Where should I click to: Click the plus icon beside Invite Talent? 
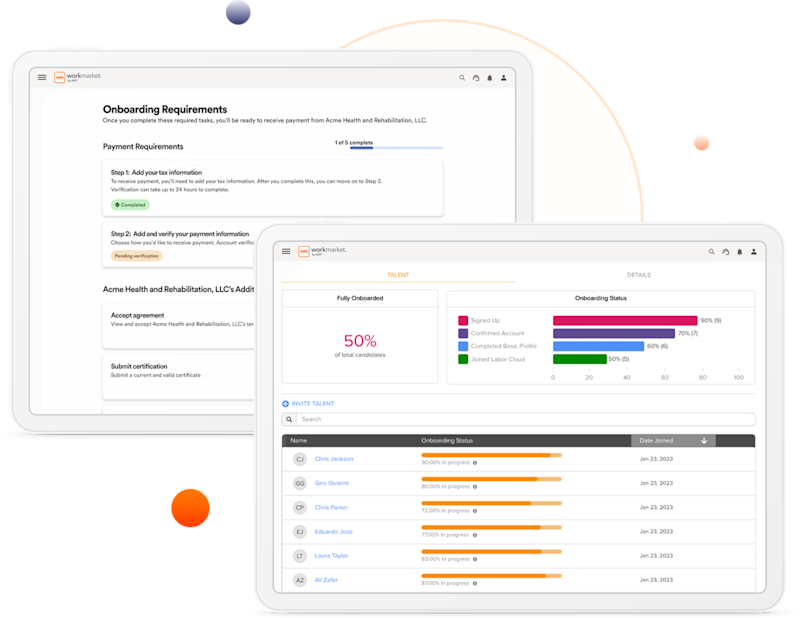coord(285,404)
